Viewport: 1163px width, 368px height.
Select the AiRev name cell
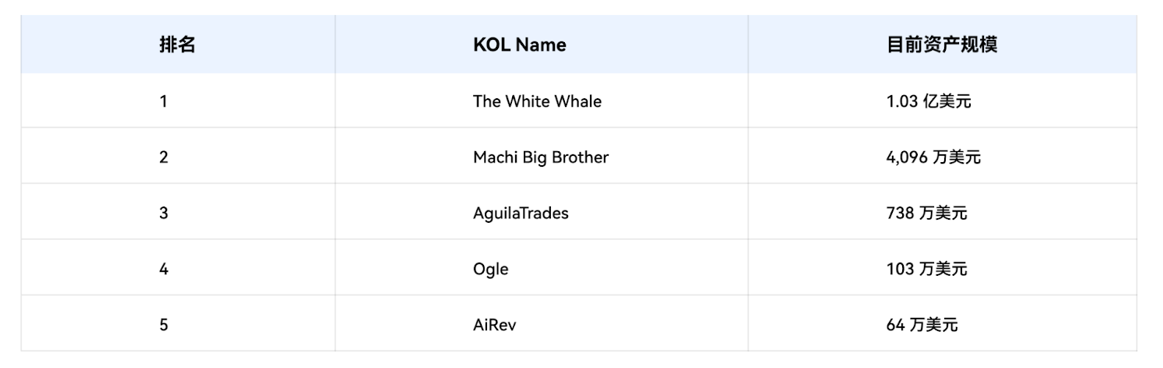click(x=494, y=325)
